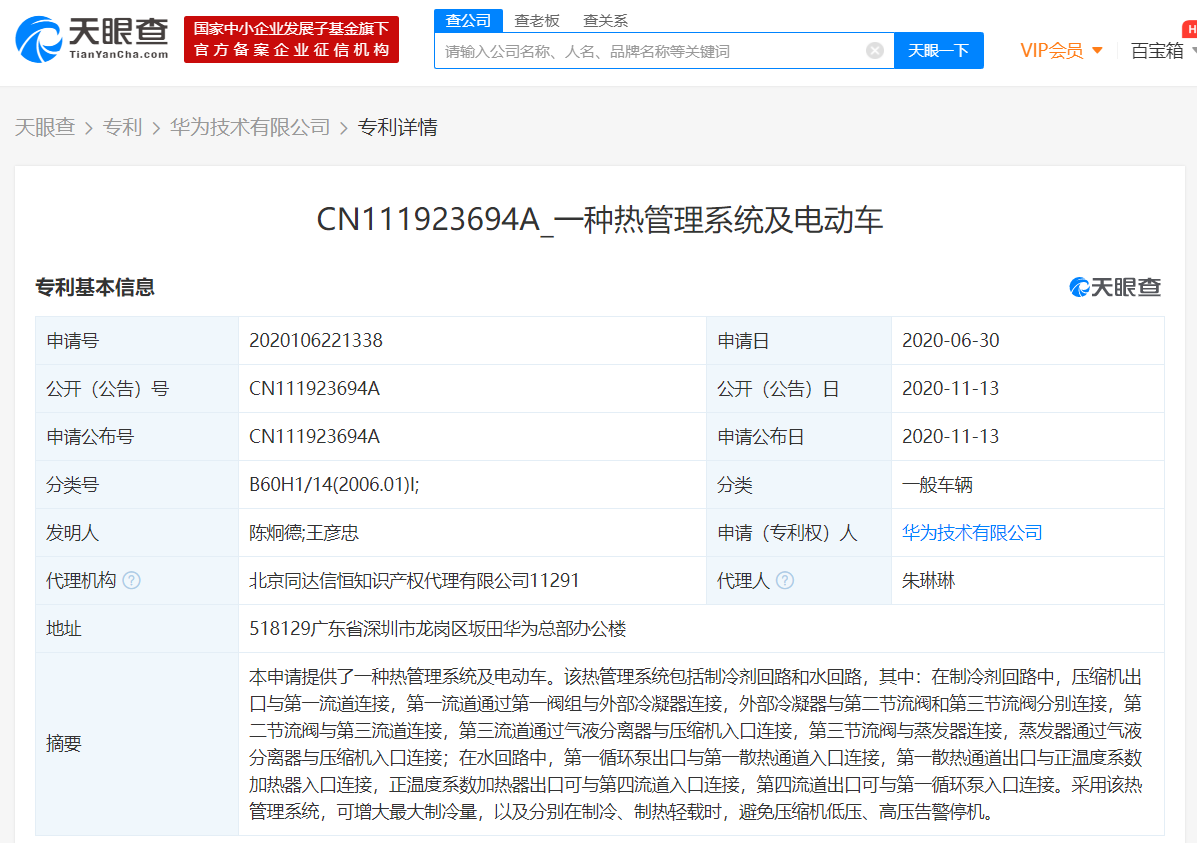Click help icon next to 代理机构
1197x843 pixels.
tap(131, 580)
